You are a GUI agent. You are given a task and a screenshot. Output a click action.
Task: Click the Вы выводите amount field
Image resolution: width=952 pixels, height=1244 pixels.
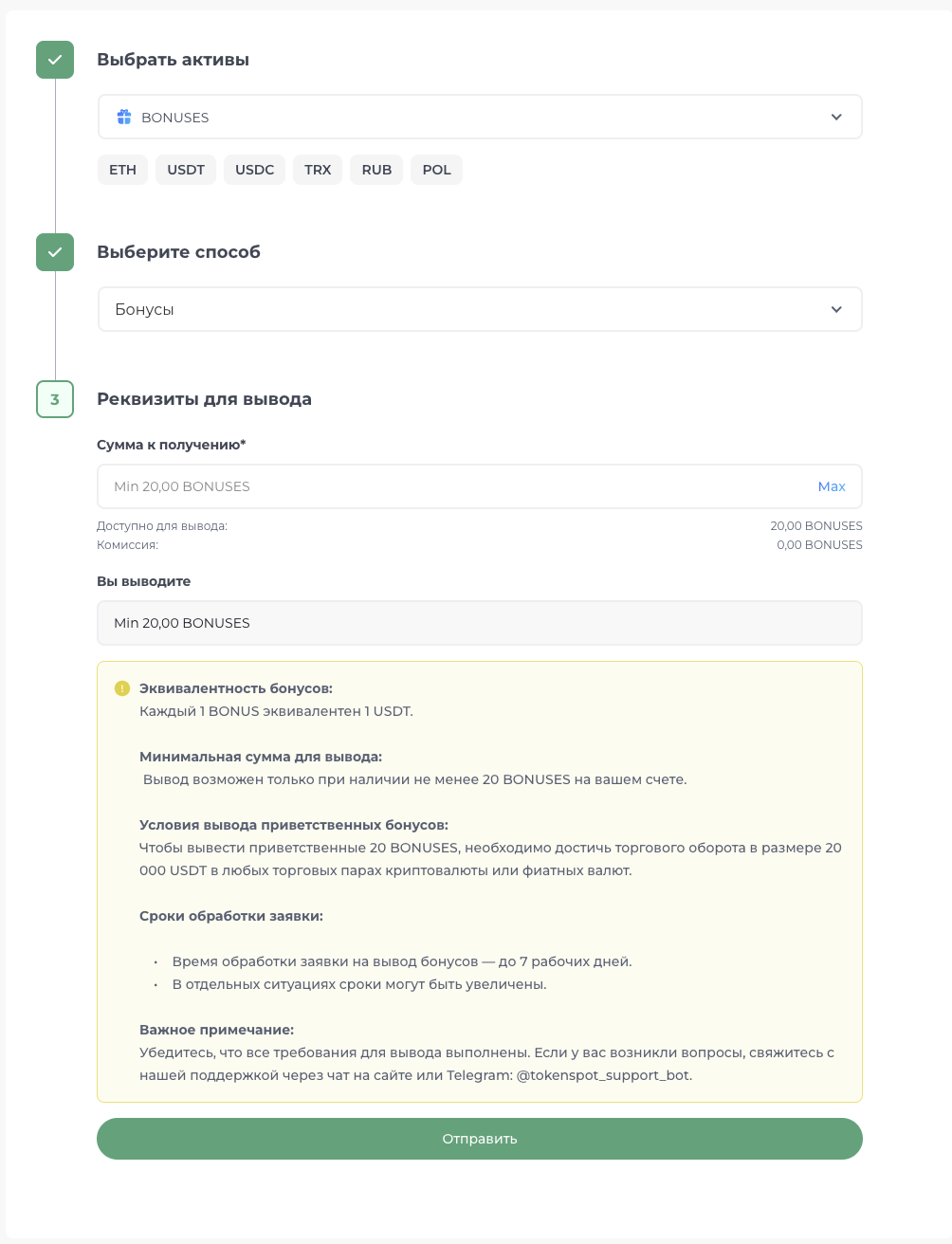479,623
